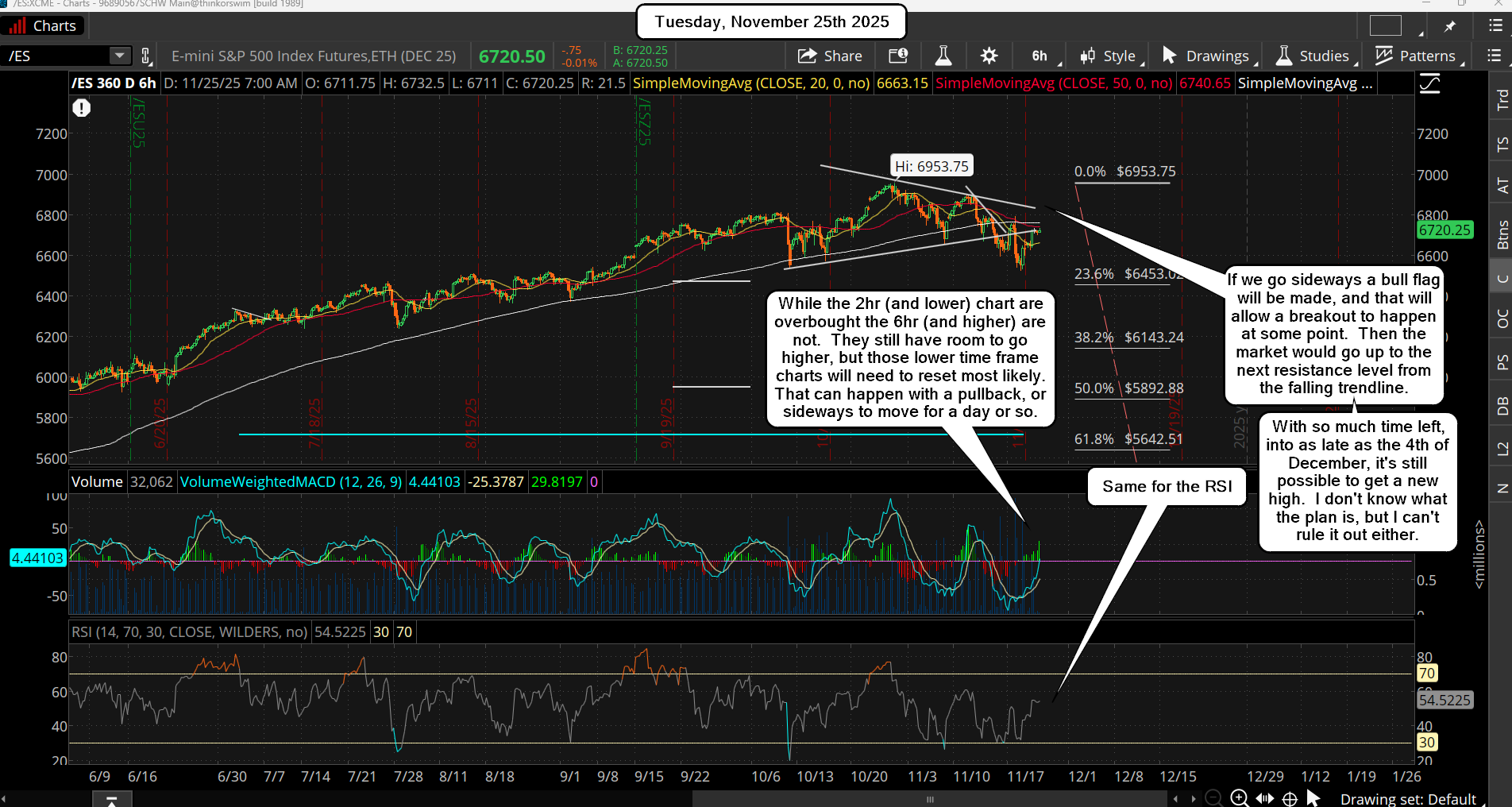Click the chart alert exclamation icon
1512x807 pixels.
(81, 108)
